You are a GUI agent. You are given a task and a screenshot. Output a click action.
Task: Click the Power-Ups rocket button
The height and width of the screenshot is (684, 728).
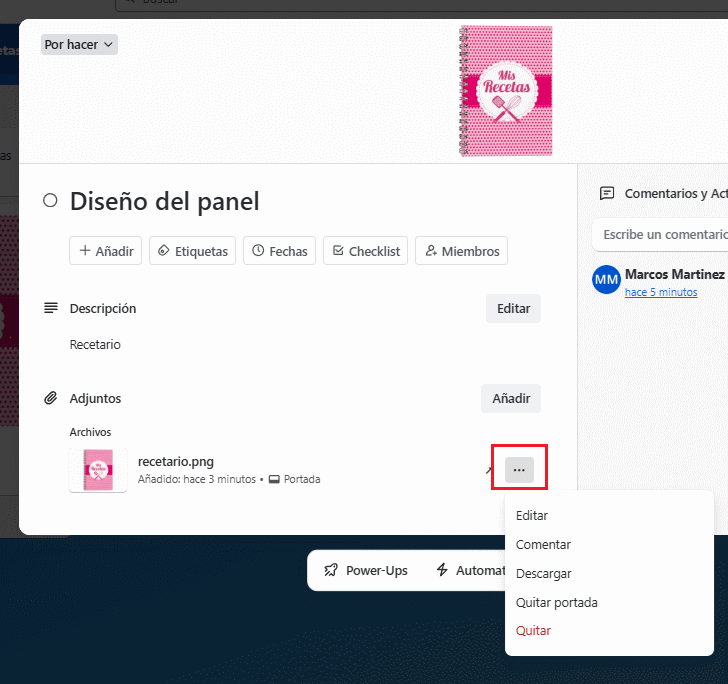366,570
